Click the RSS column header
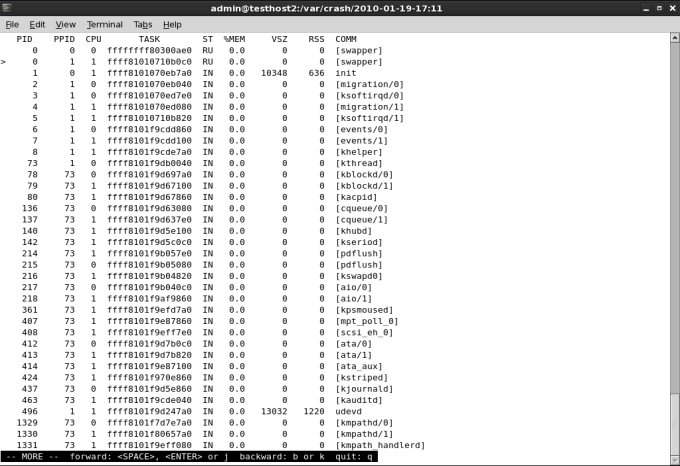 tap(316, 39)
